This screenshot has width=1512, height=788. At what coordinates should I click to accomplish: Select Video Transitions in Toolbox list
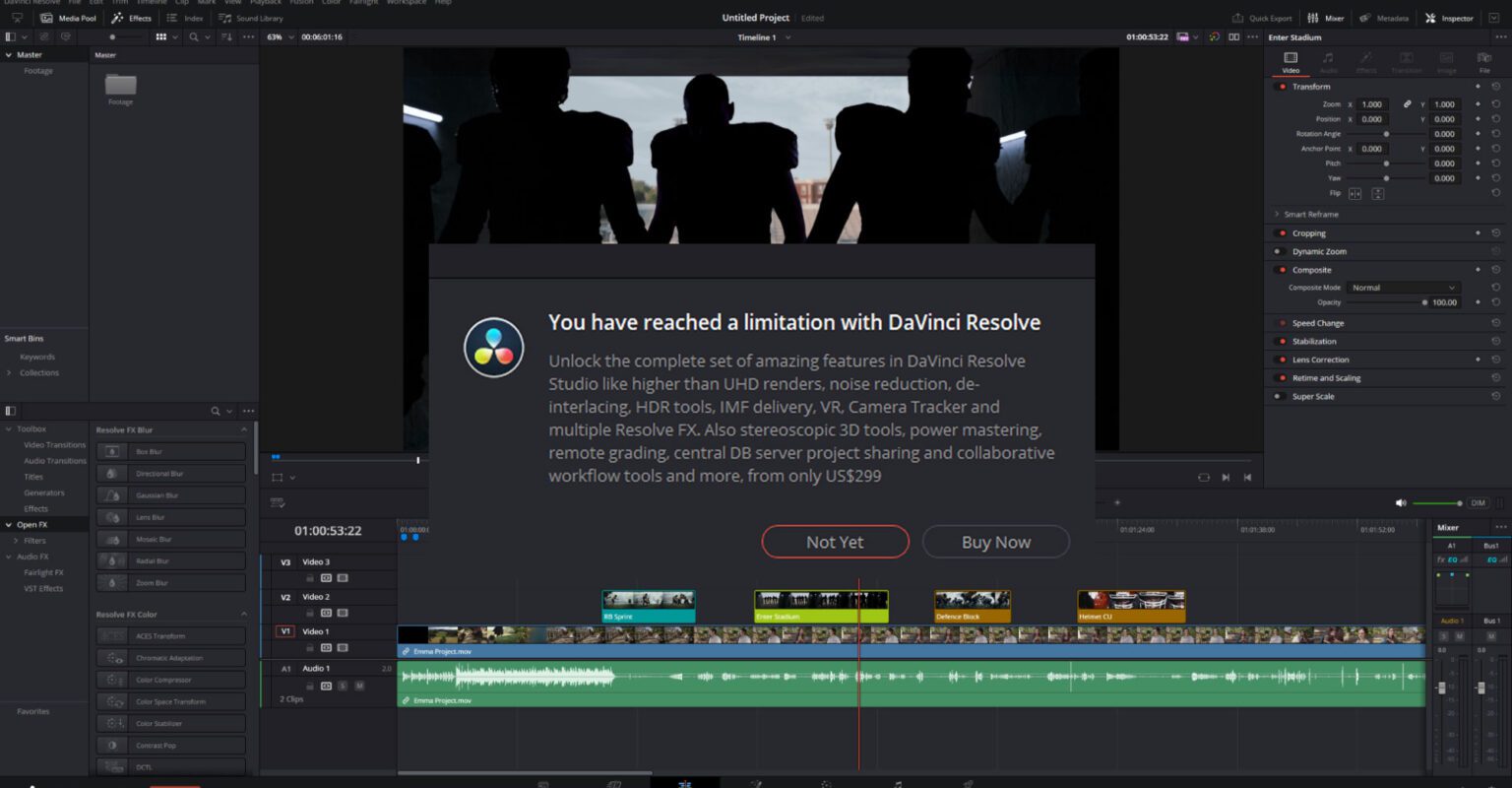pos(54,445)
